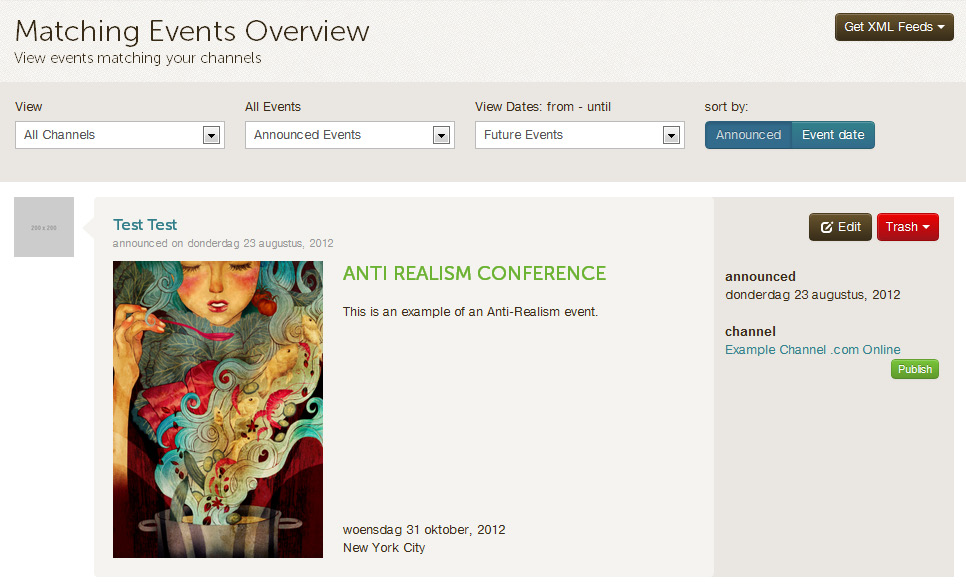Click the gray 200 x 200 avatar placeholder
Screen dimensions: 966x588
44,227
